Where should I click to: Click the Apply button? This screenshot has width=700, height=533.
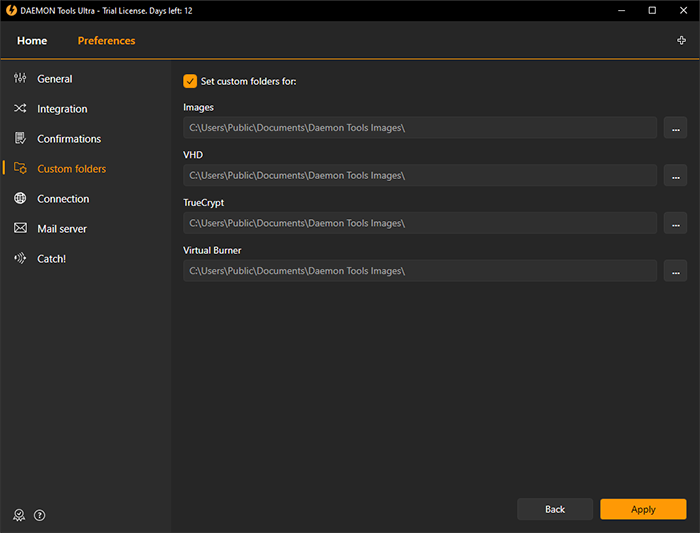643,509
